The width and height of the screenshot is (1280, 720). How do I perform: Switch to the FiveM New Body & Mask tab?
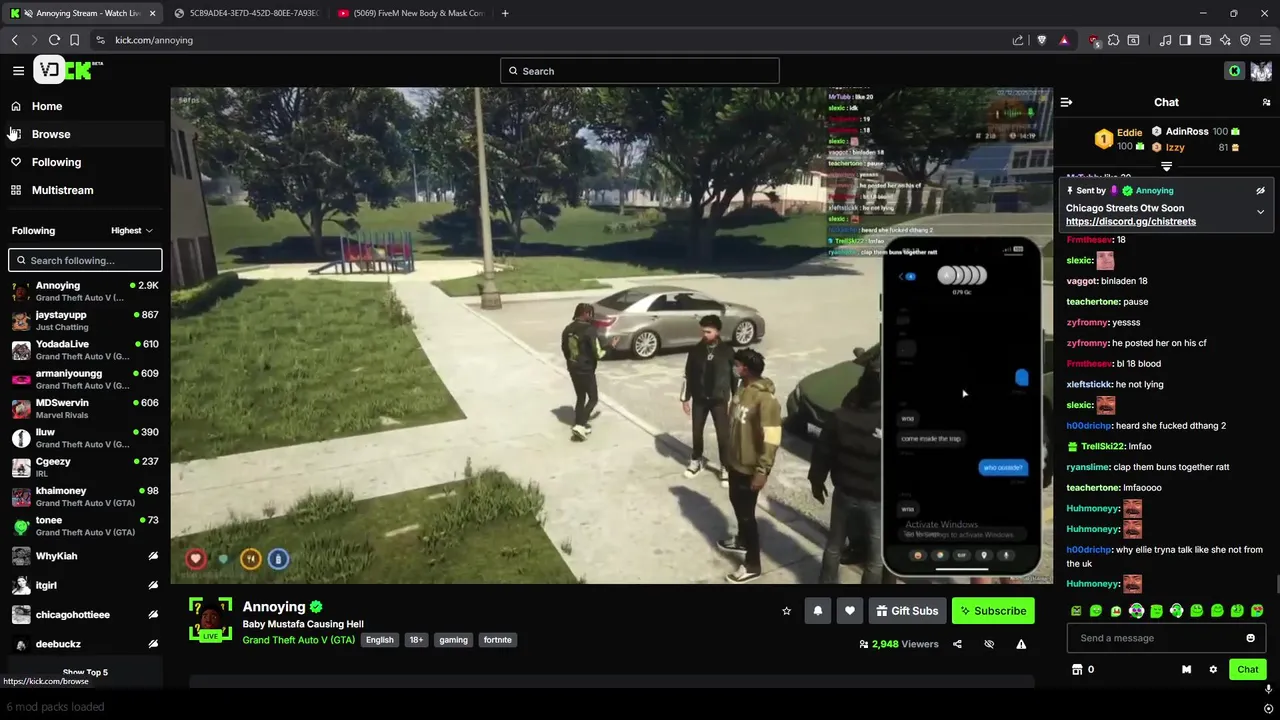[410, 13]
